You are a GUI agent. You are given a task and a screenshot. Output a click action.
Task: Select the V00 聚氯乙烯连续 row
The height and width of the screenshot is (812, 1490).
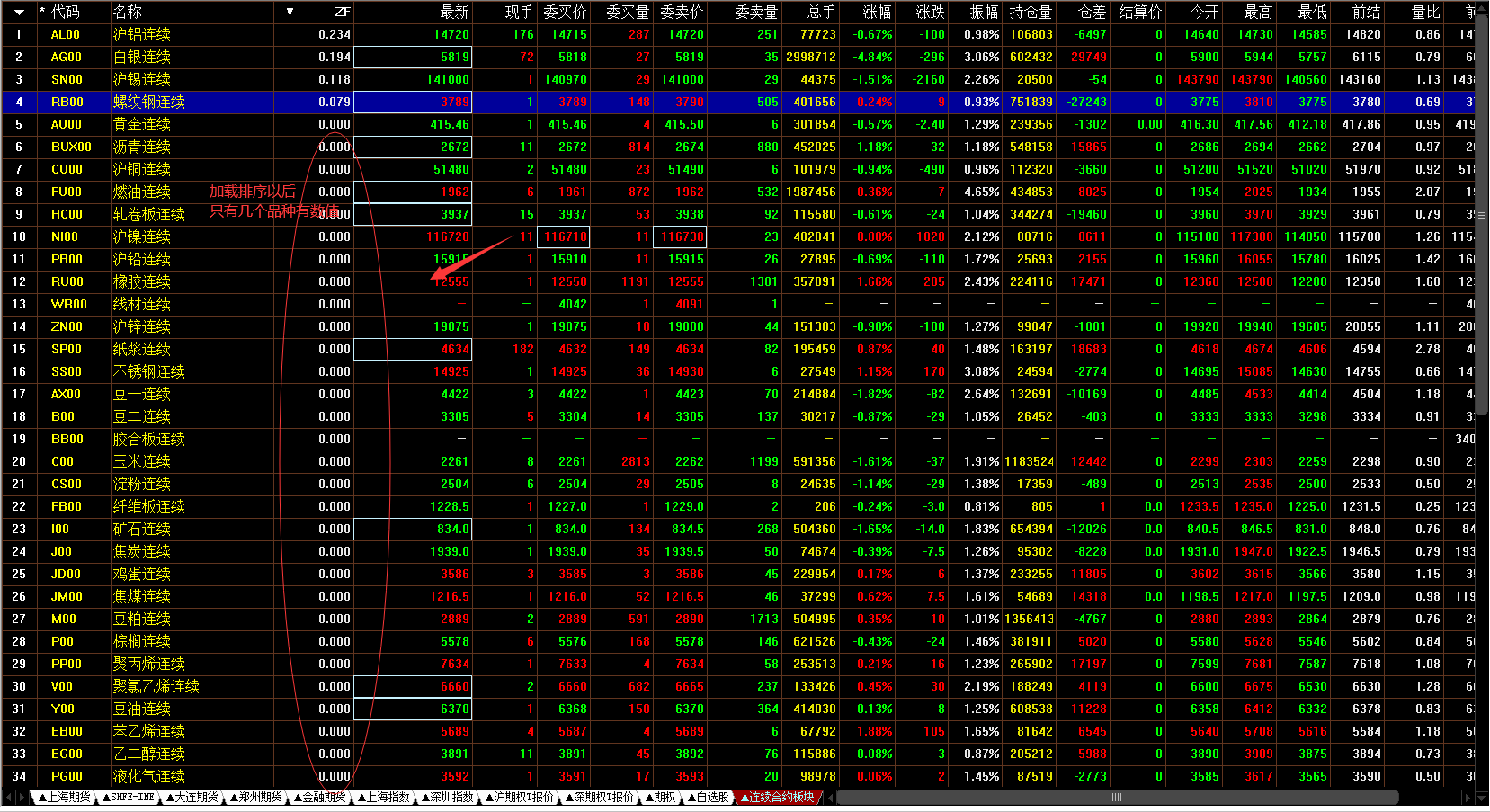click(x=738, y=686)
